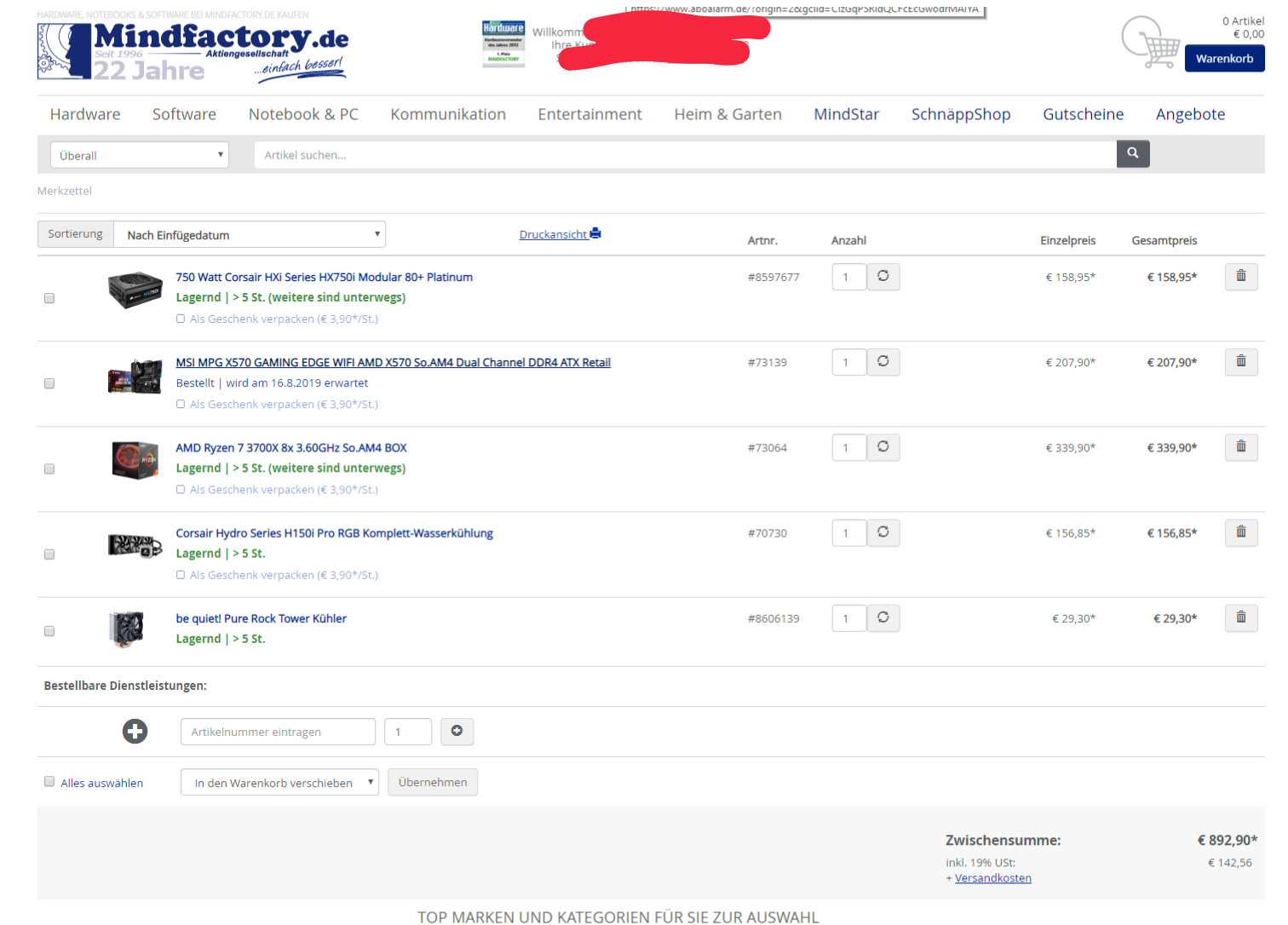This screenshot has height=925, width=1288.
Task: Open AMD Ryzen 7 3700X box thumbnail
Action: click(x=135, y=460)
